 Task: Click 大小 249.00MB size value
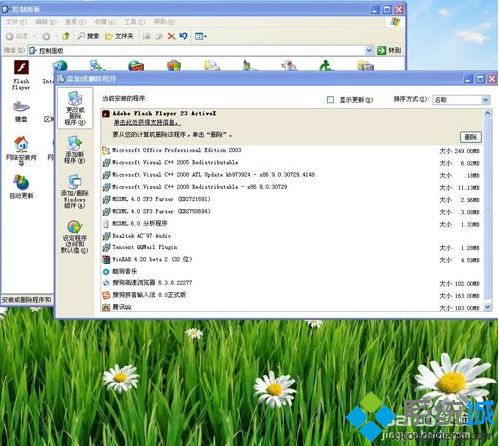tap(459, 151)
